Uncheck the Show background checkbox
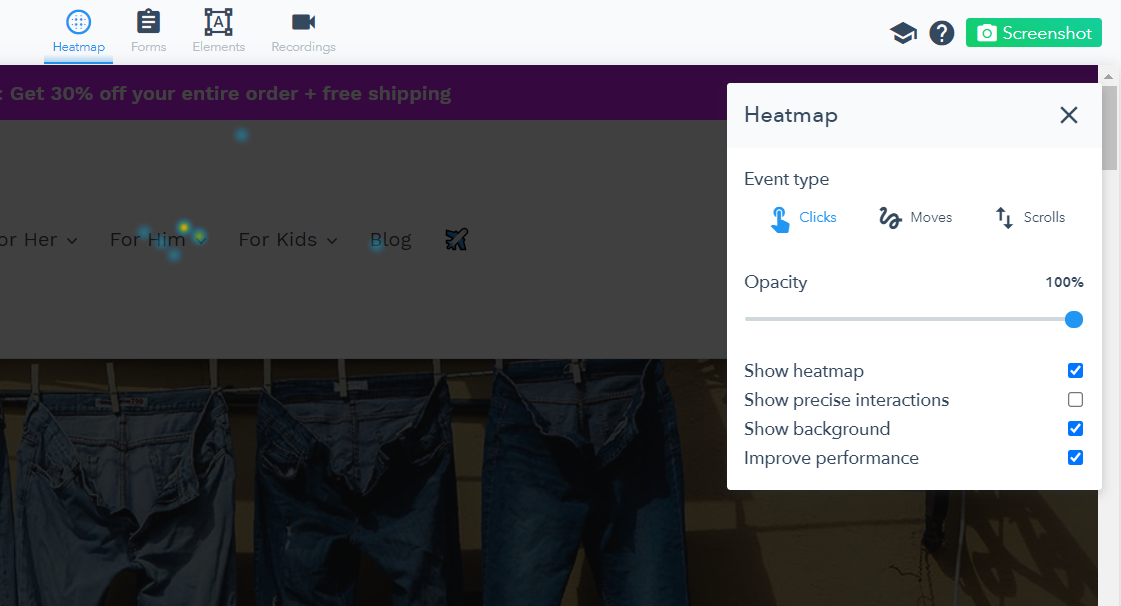The width and height of the screenshot is (1121, 606). click(1075, 428)
